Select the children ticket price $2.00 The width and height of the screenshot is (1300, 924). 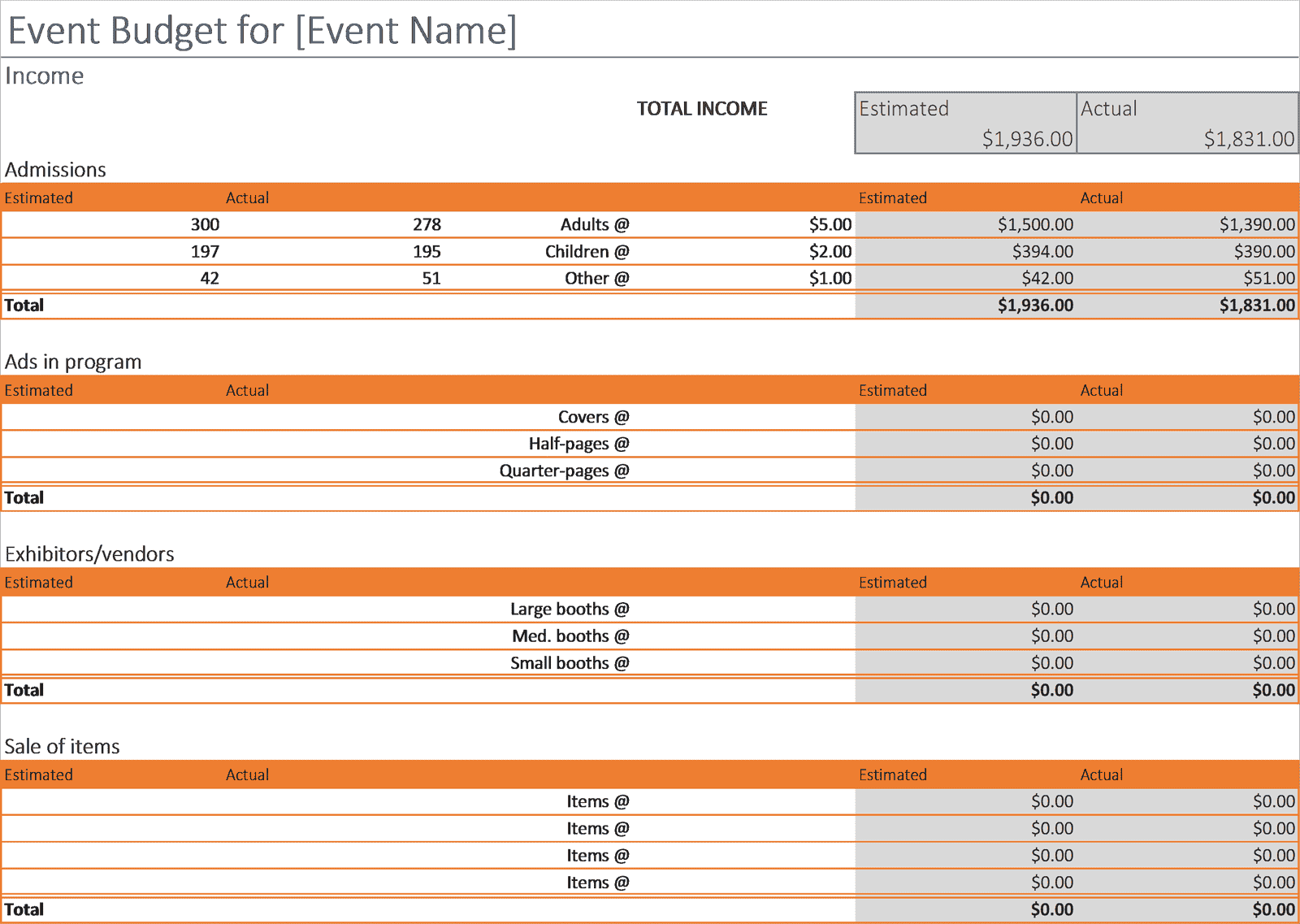830,252
